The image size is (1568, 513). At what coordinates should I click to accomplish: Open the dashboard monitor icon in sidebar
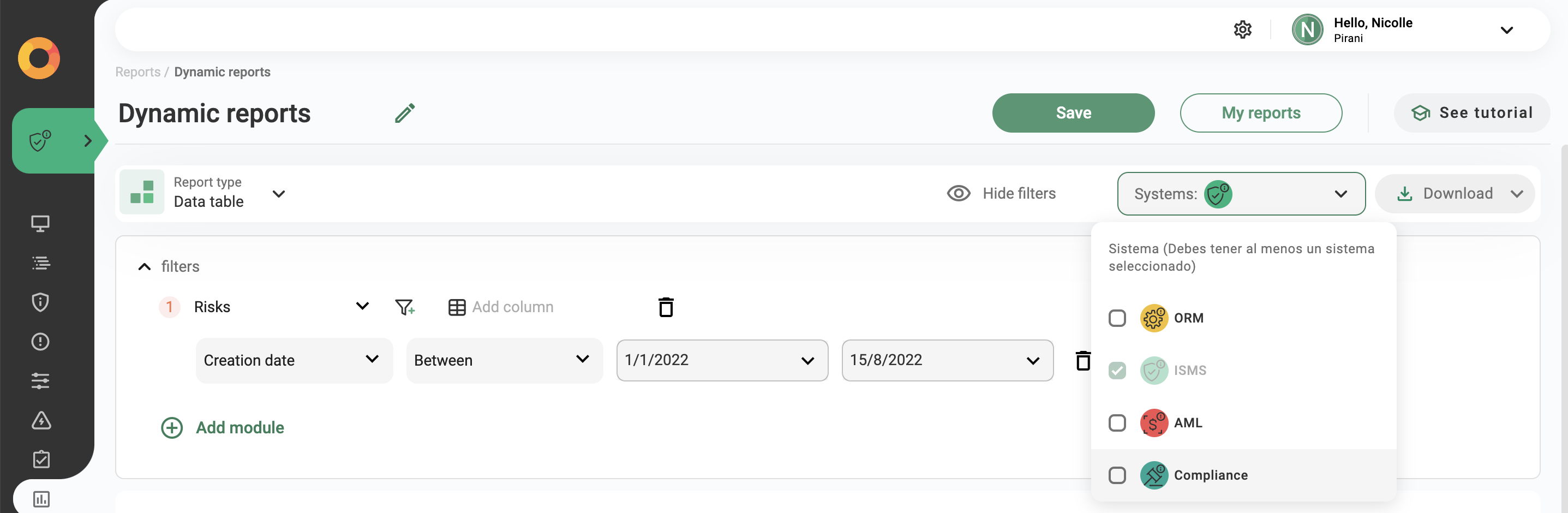coord(40,223)
